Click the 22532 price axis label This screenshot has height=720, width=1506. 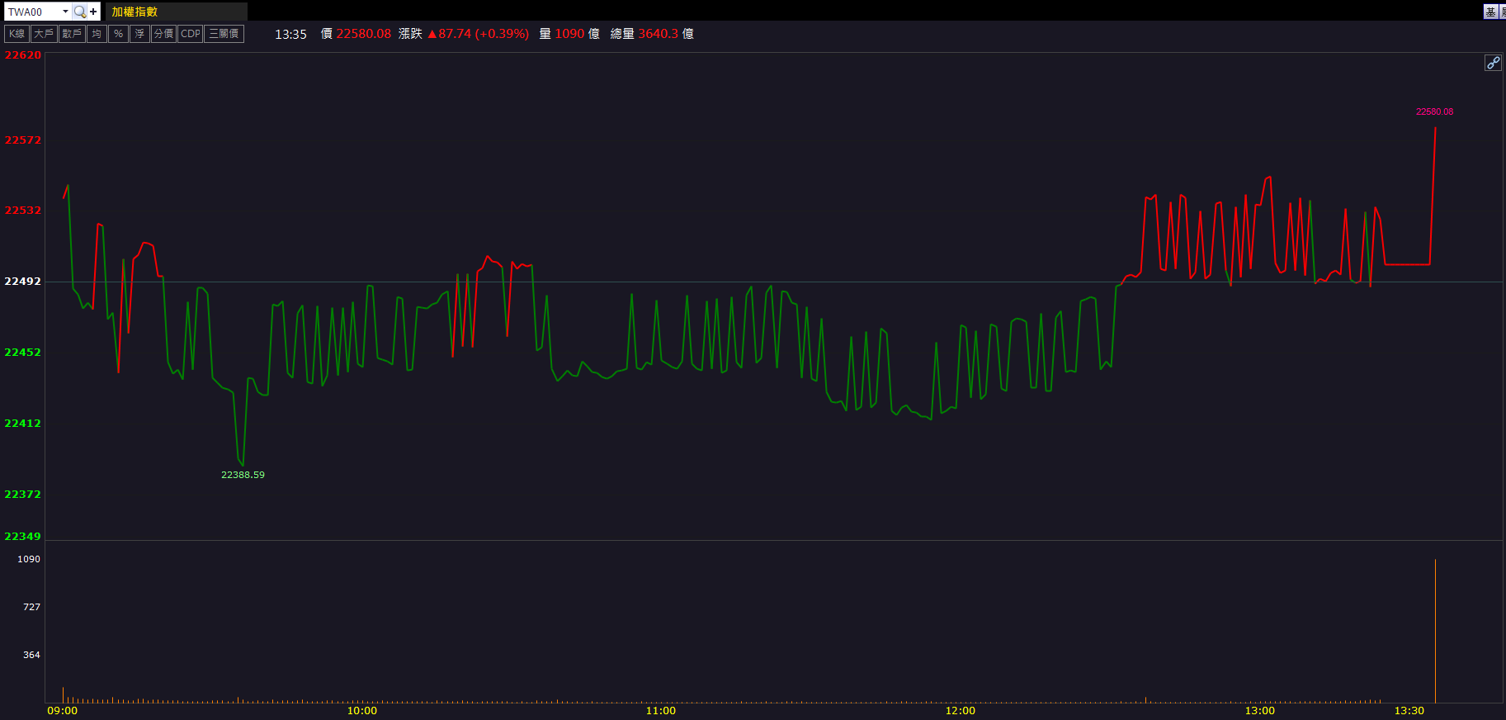point(23,210)
